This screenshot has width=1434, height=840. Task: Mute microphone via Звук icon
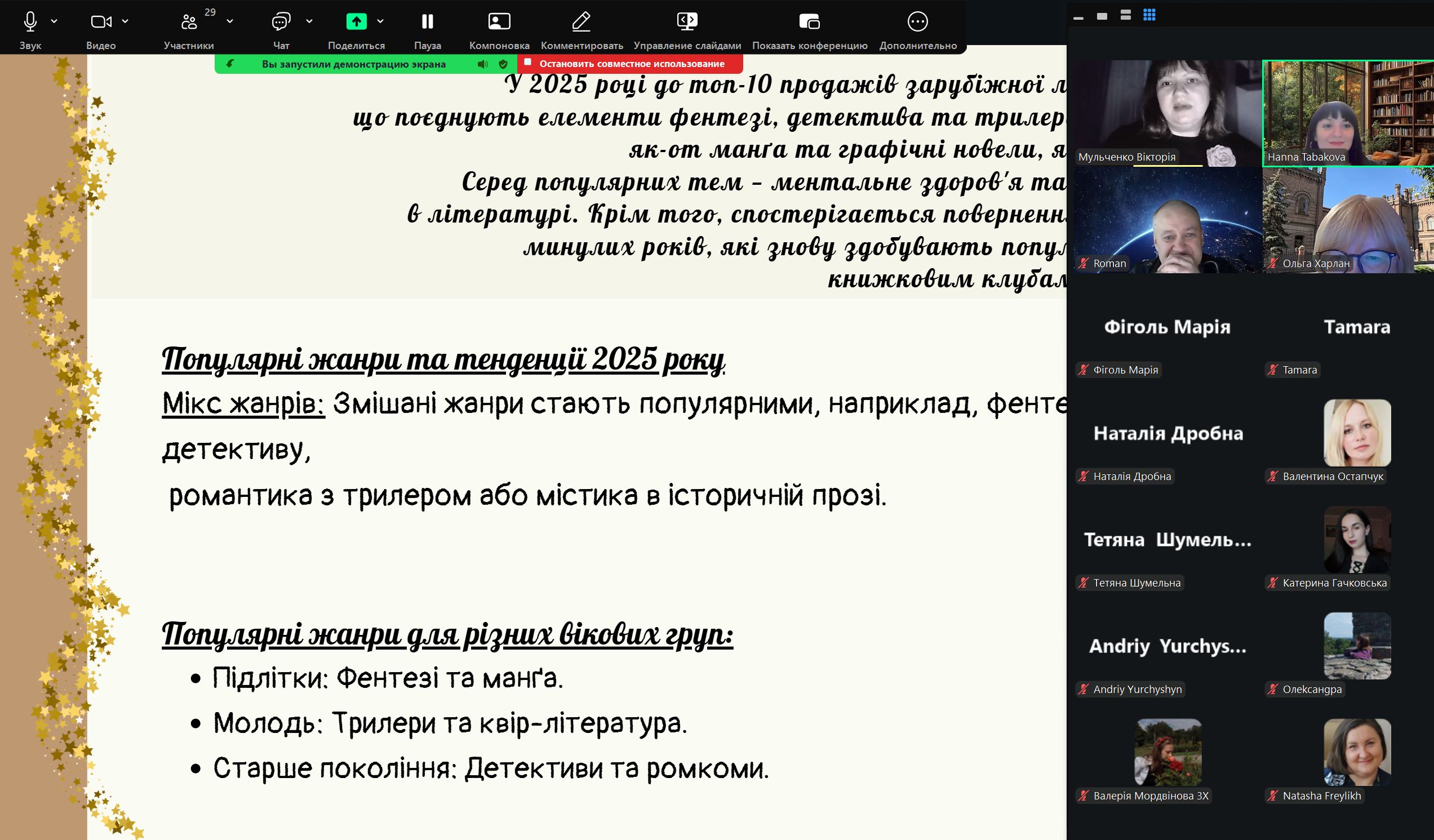click(x=30, y=21)
